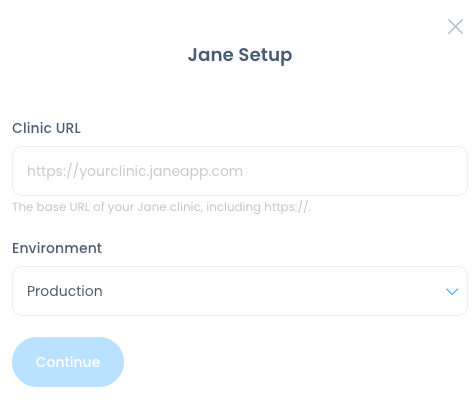Viewport: 475px width, 400px height.
Task: Click the Environment field label
Action: [x=57, y=248]
